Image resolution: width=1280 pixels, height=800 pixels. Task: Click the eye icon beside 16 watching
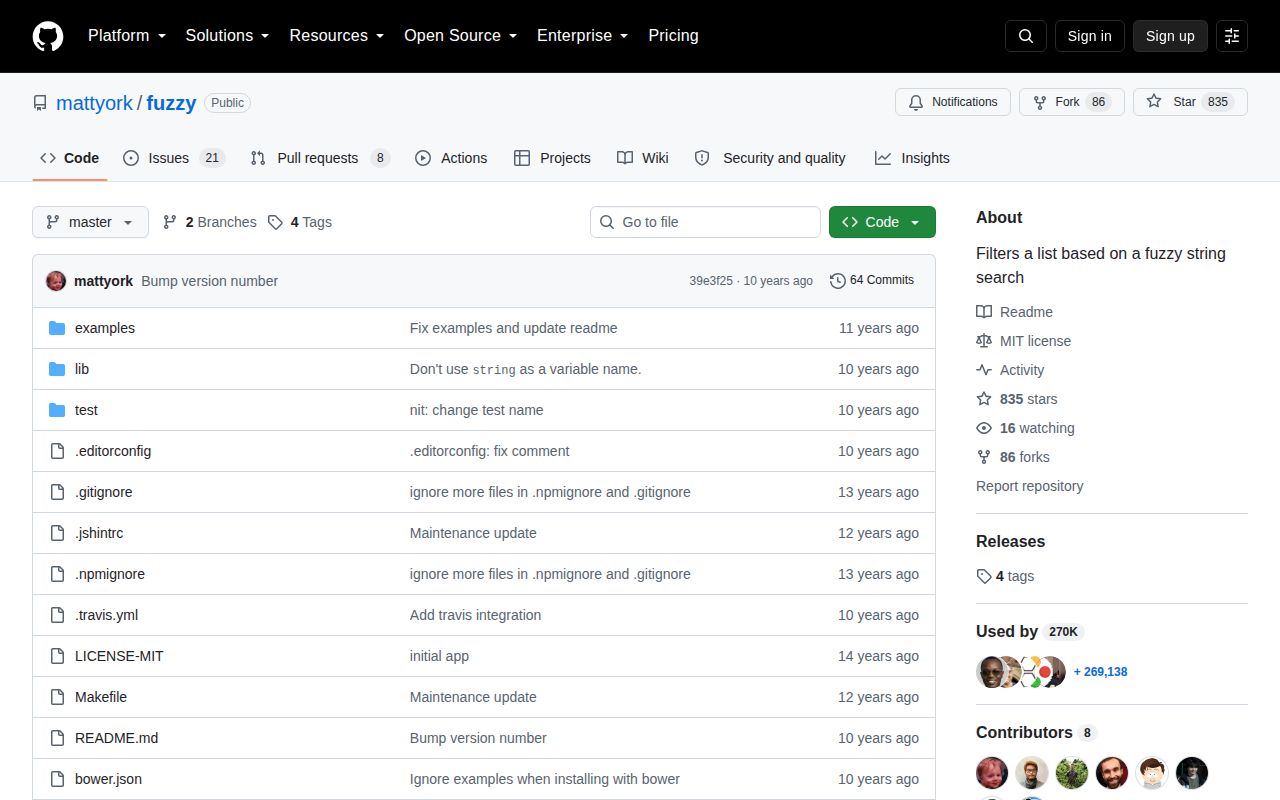click(x=984, y=428)
